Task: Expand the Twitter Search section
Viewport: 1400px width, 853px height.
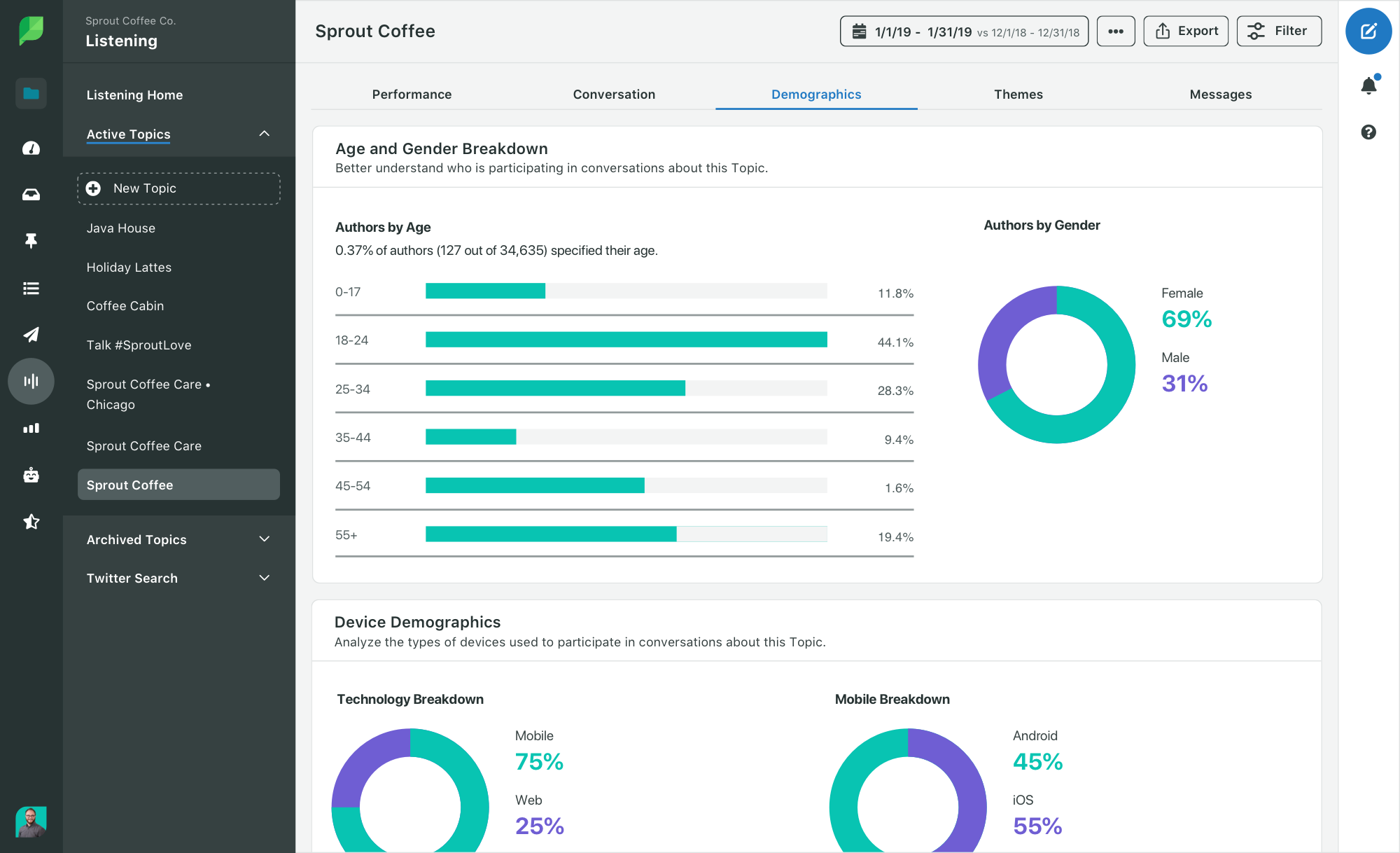Action: click(x=264, y=578)
